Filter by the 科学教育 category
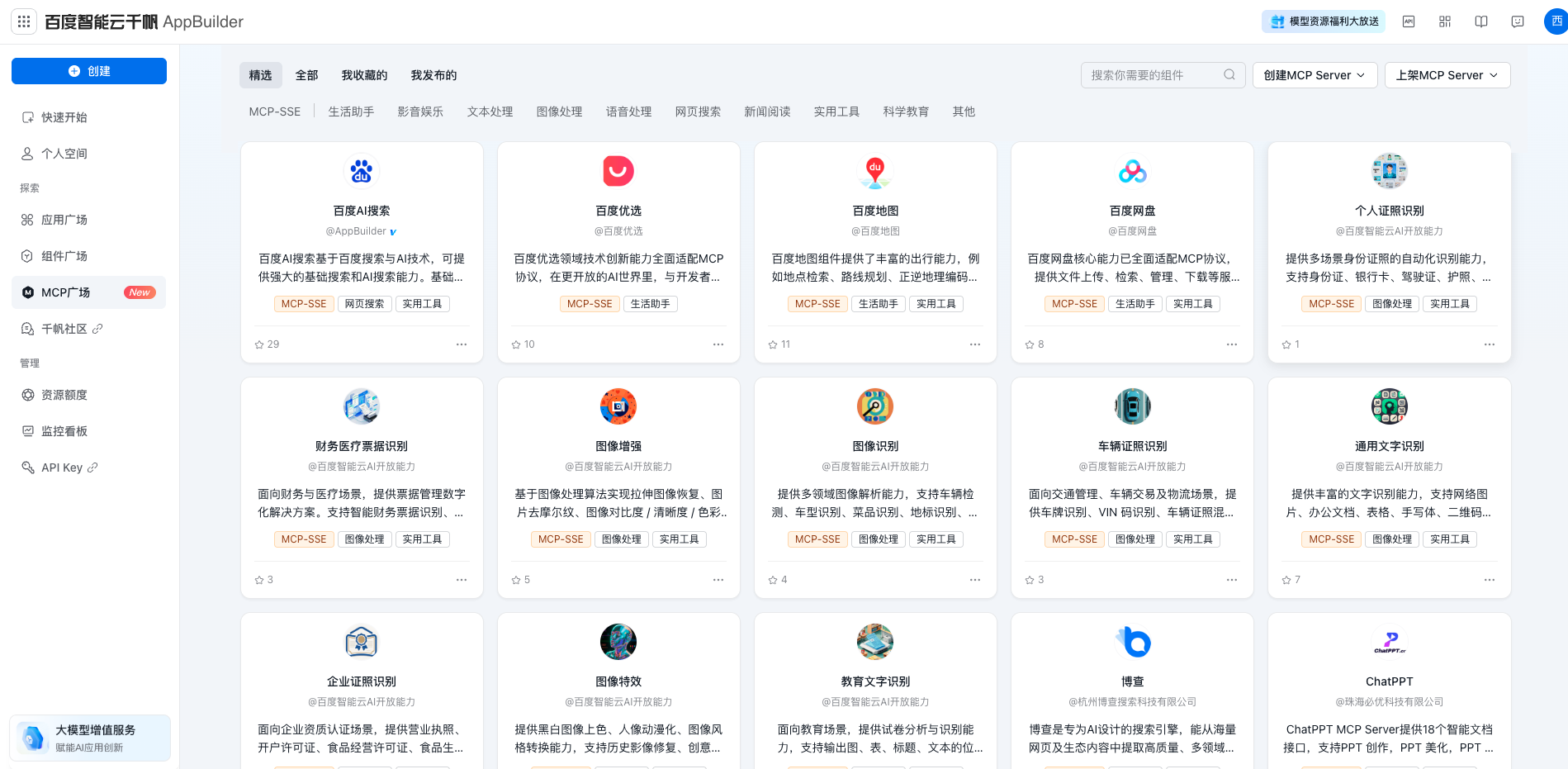The image size is (1568, 769). [906, 112]
